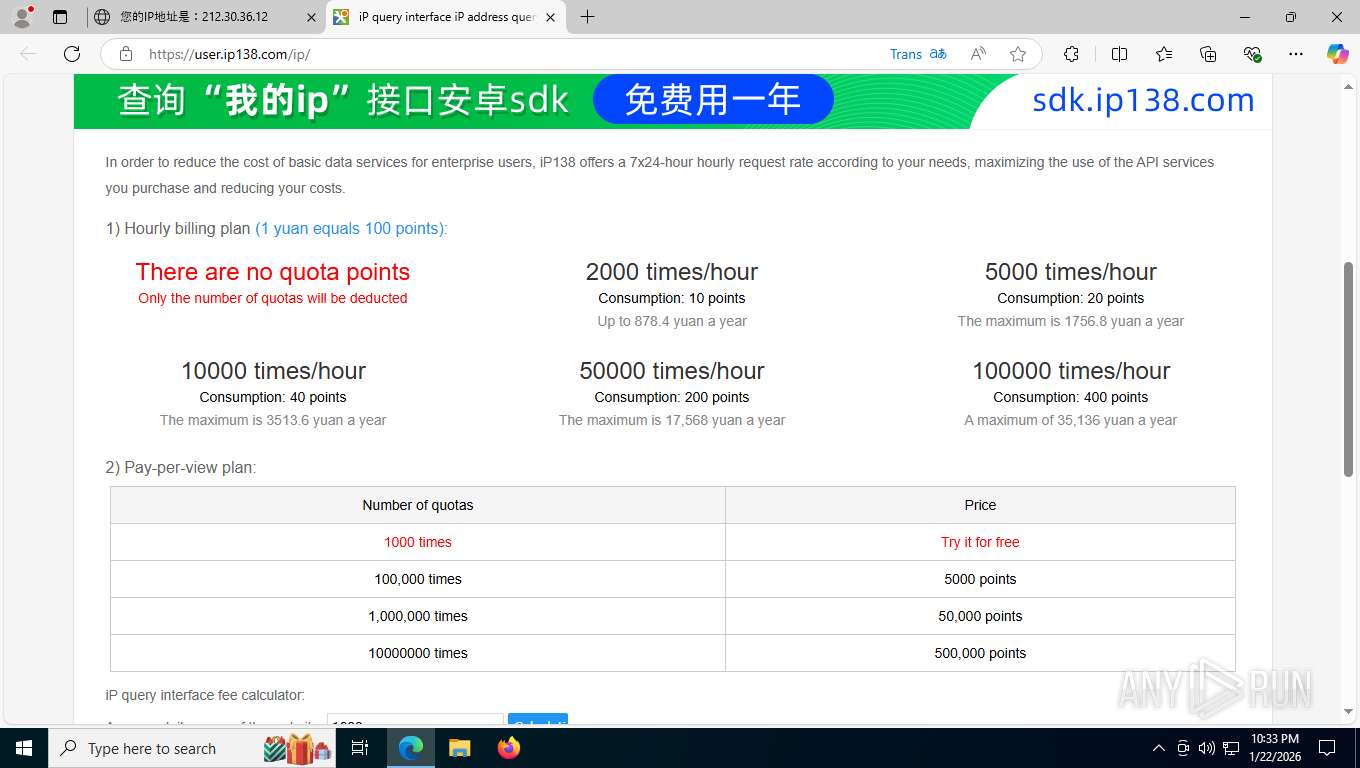Open Browser essentials heart icon
Image resolution: width=1360 pixels, height=768 pixels.
pos(1252,54)
